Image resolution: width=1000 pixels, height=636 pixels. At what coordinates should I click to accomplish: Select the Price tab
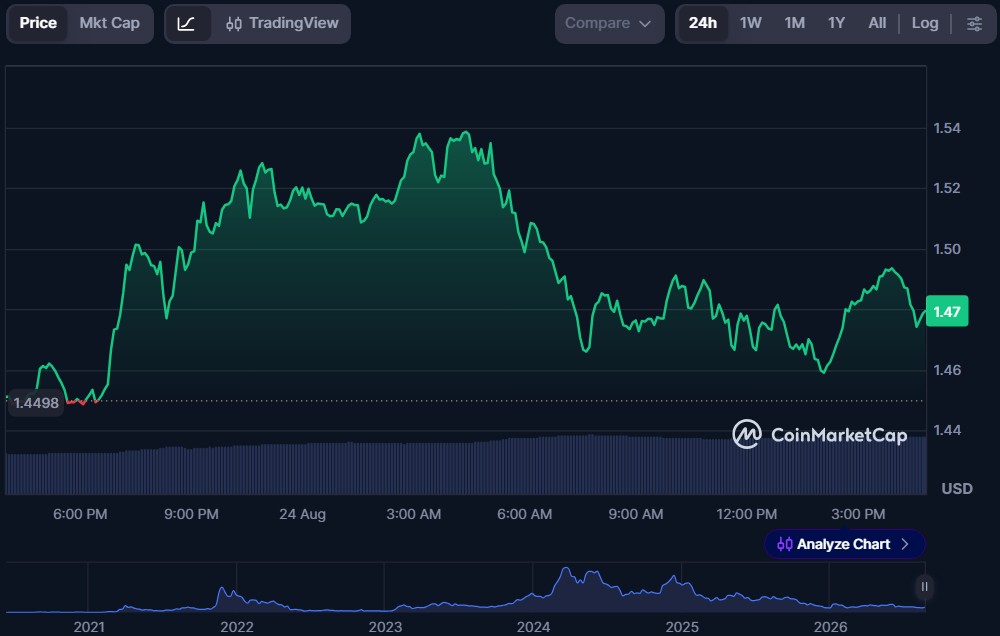(x=38, y=24)
